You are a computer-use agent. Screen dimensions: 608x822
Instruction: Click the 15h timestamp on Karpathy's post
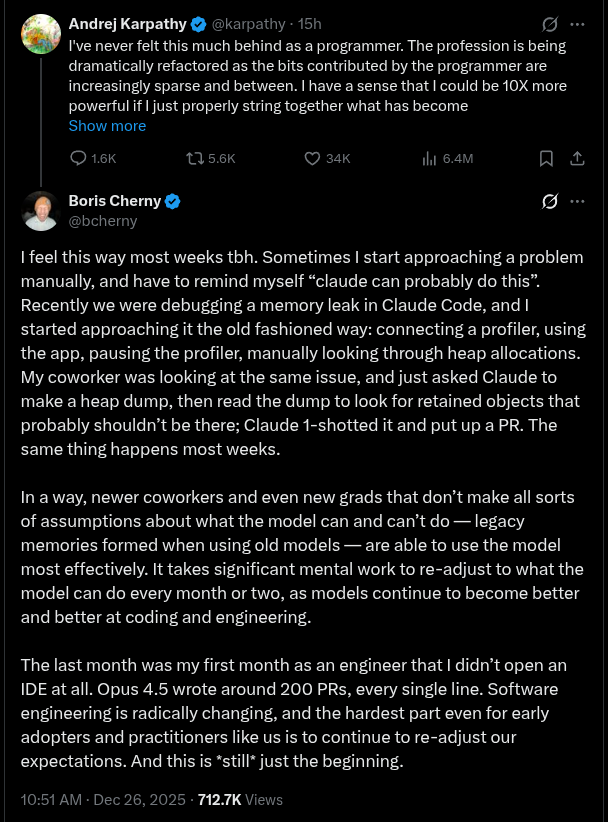[311, 24]
